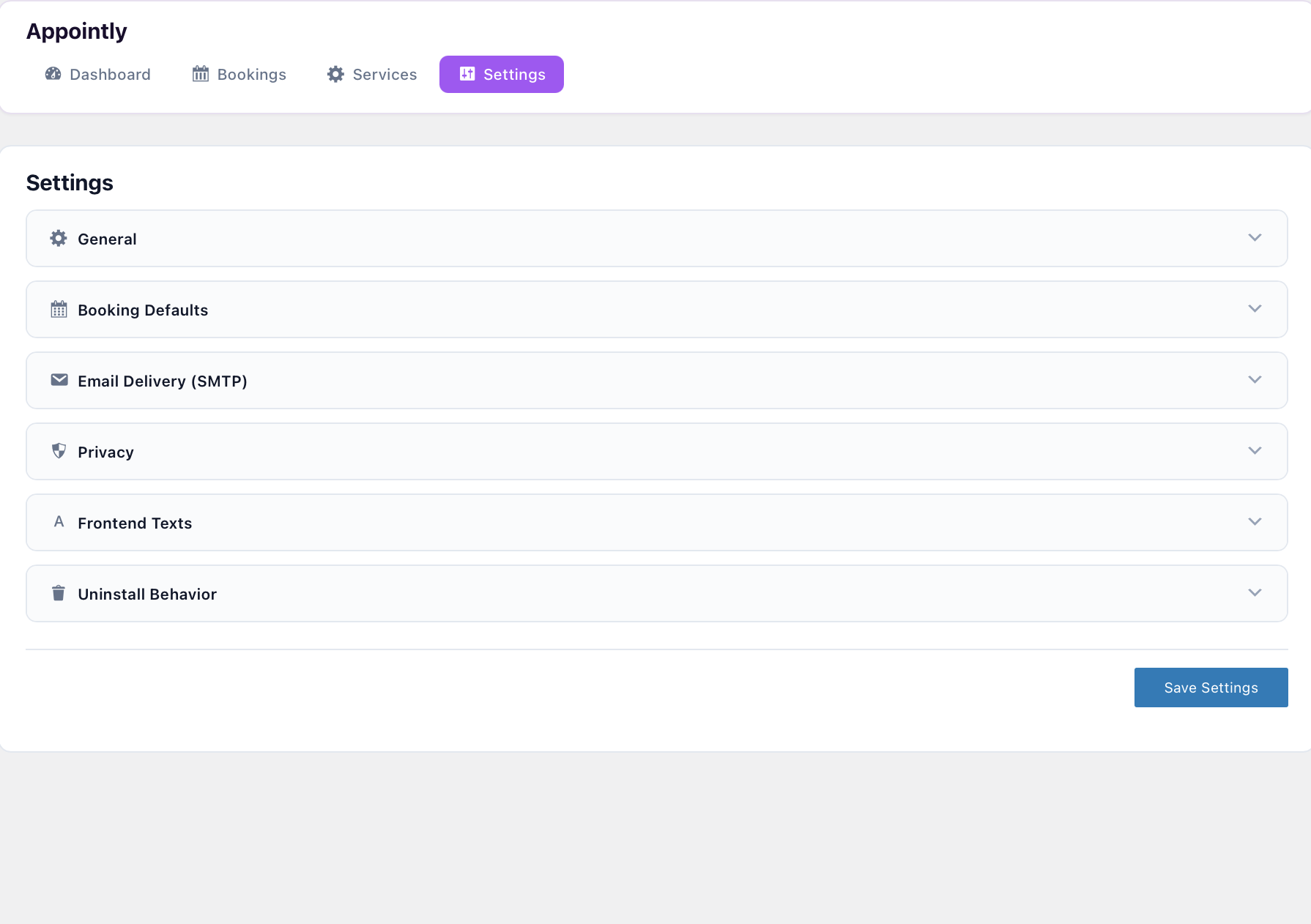1311x924 pixels.
Task: Click the calendar icon beside Booking Defaults
Action: pyautogui.click(x=59, y=309)
